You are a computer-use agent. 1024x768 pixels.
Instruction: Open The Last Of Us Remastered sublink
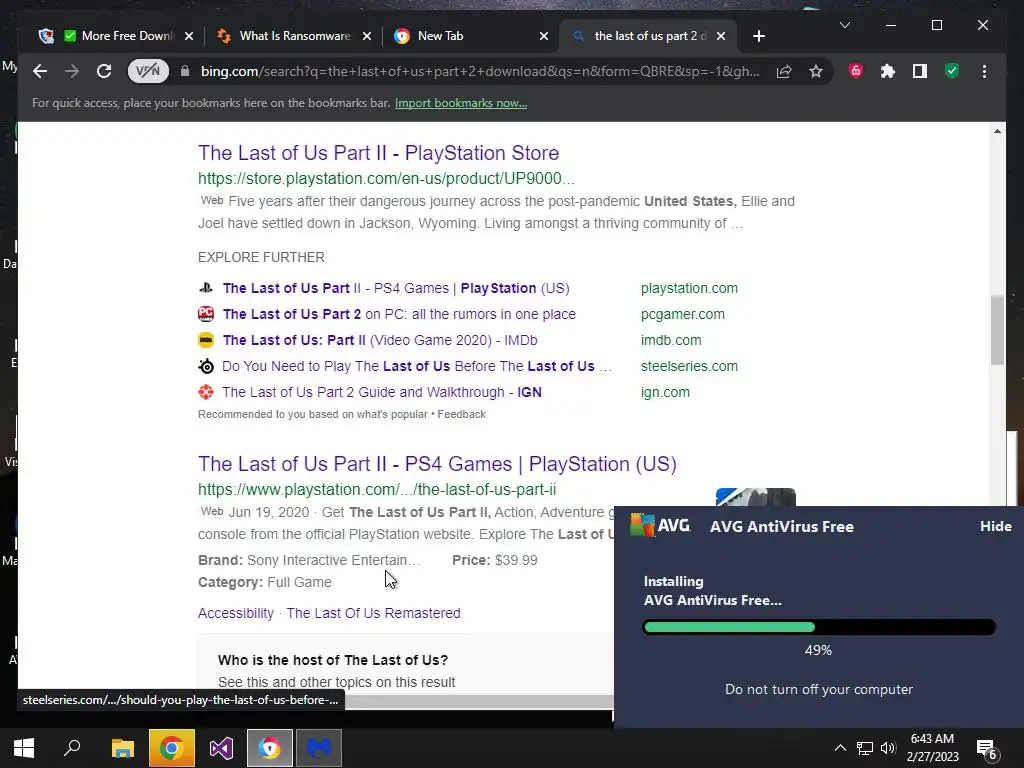tap(373, 613)
